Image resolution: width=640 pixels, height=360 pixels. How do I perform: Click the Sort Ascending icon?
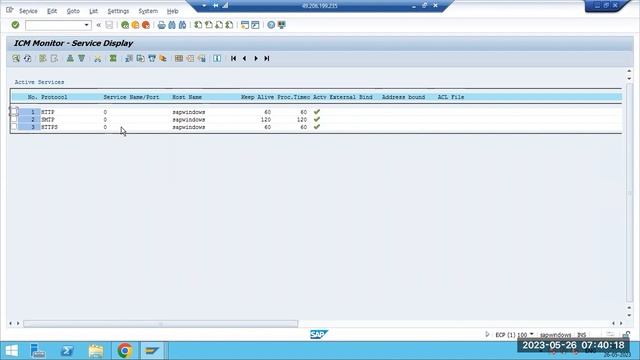coord(70,58)
